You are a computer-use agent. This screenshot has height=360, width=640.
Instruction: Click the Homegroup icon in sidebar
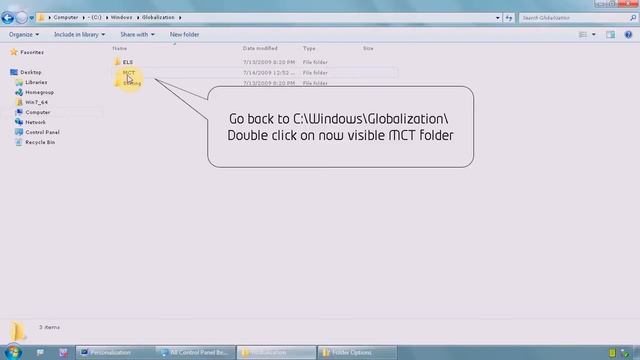tap(19, 92)
